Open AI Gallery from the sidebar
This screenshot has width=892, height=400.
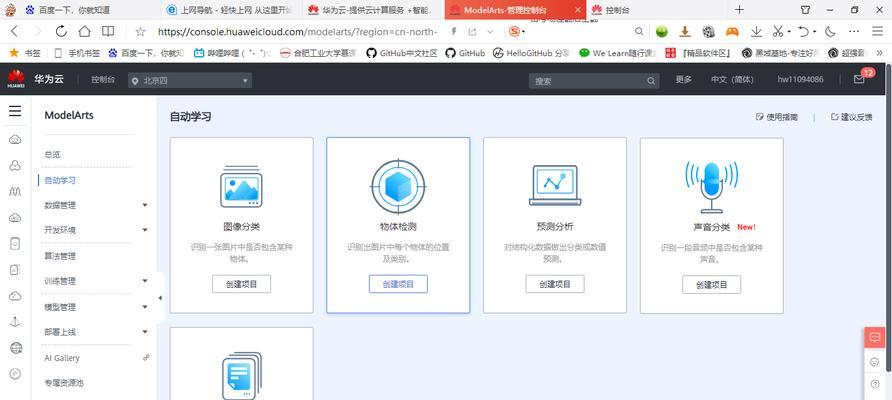(62, 357)
